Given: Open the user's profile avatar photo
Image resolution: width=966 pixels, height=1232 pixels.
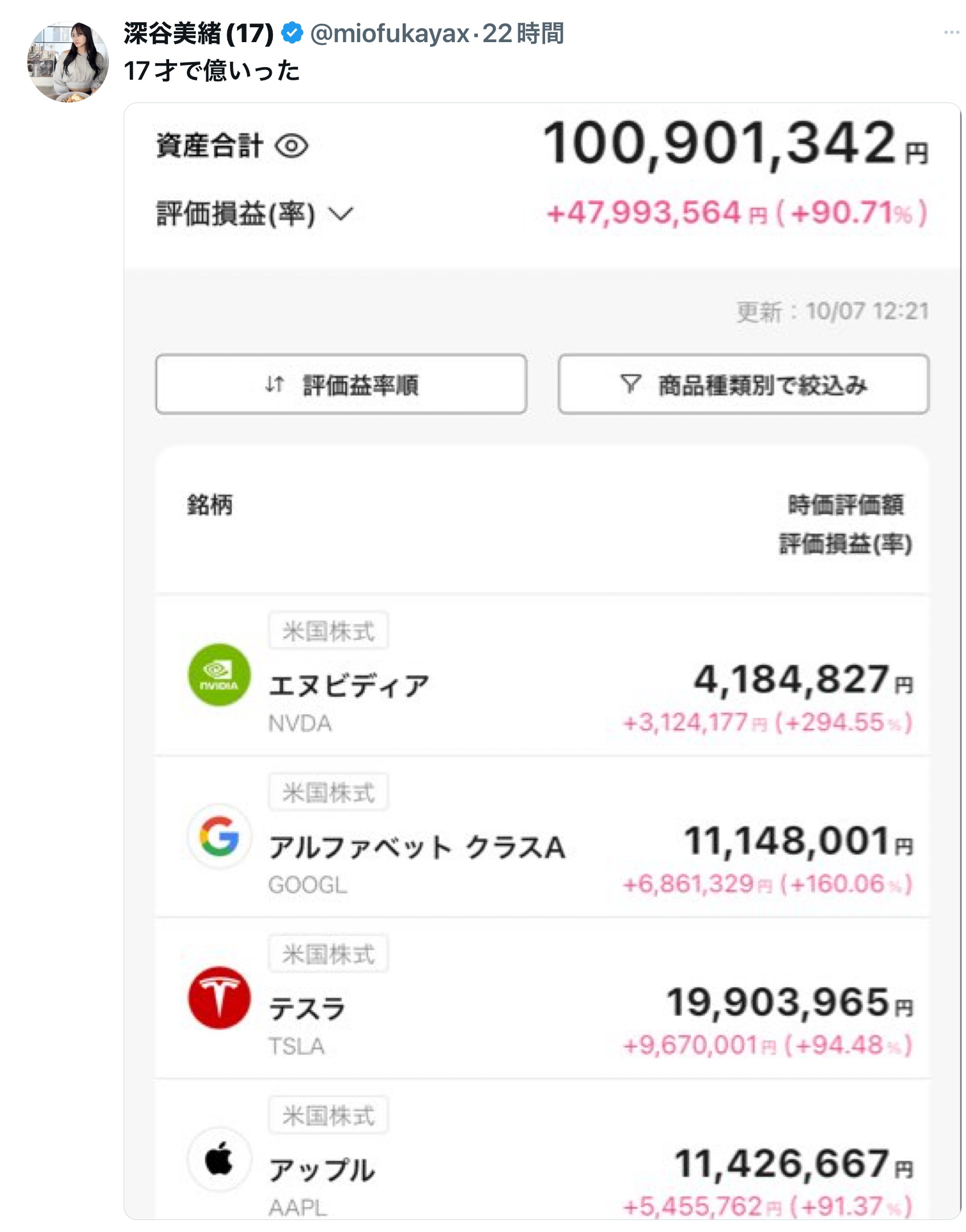Looking at the screenshot, I should tap(68, 62).
